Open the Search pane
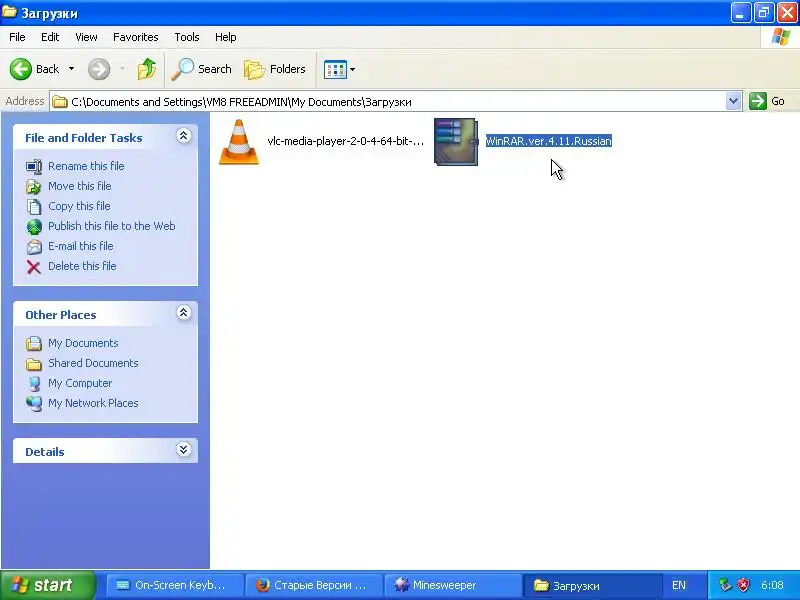This screenshot has height=600, width=800. pyautogui.click(x=201, y=69)
